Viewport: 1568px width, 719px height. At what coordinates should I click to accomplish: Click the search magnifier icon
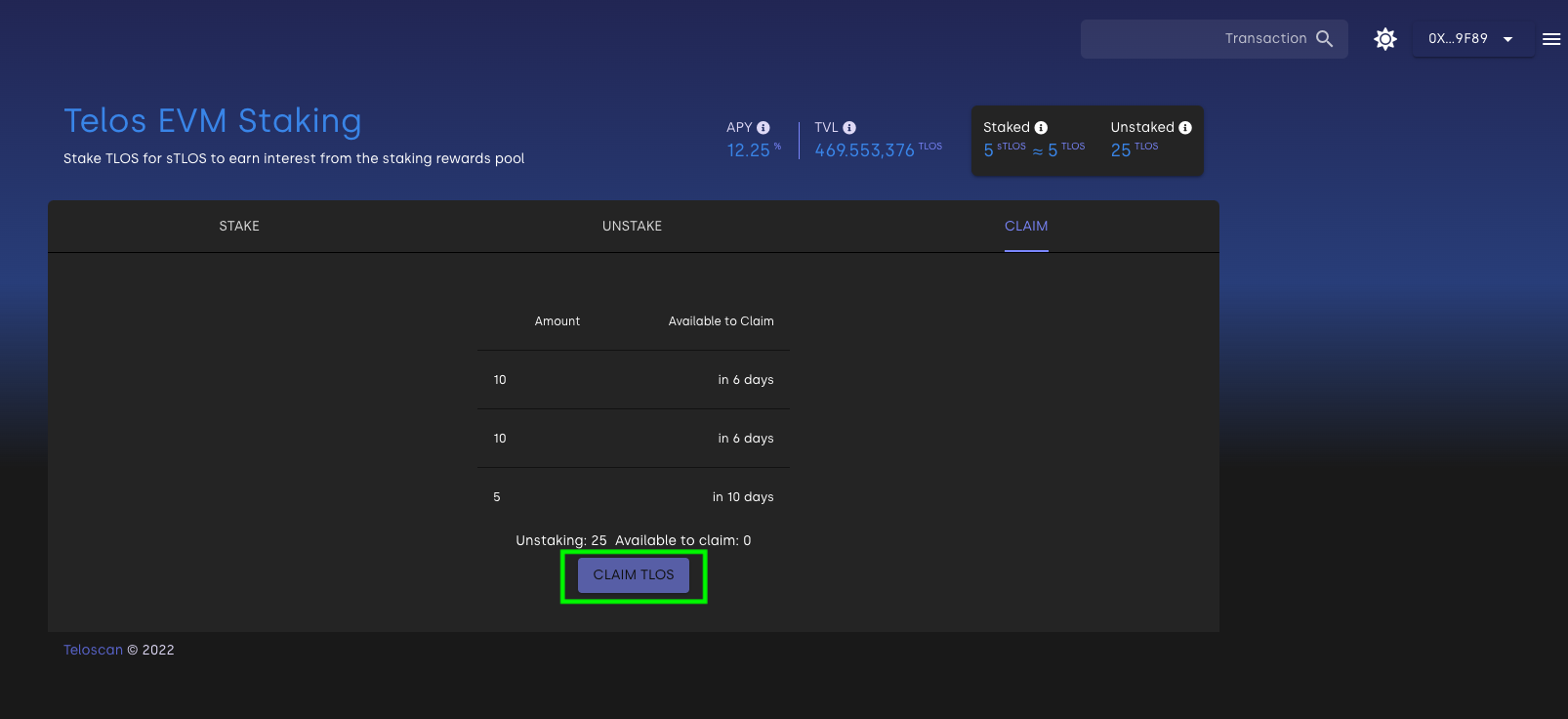tap(1324, 39)
